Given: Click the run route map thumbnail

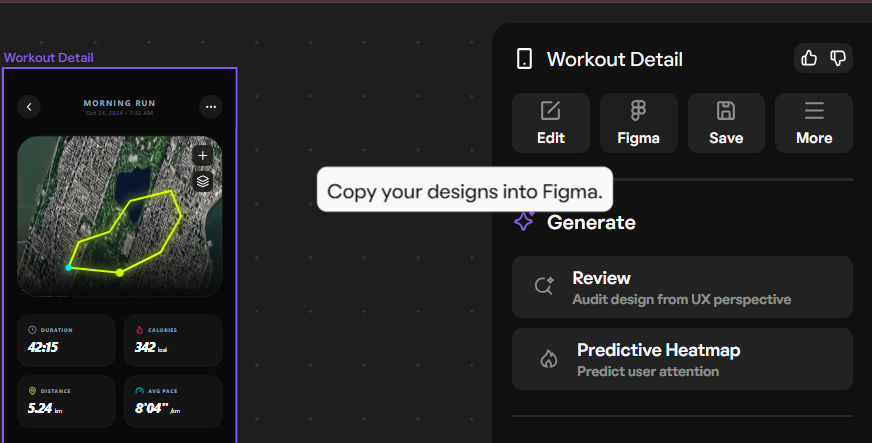Looking at the screenshot, I should pyautogui.click(x=120, y=216).
